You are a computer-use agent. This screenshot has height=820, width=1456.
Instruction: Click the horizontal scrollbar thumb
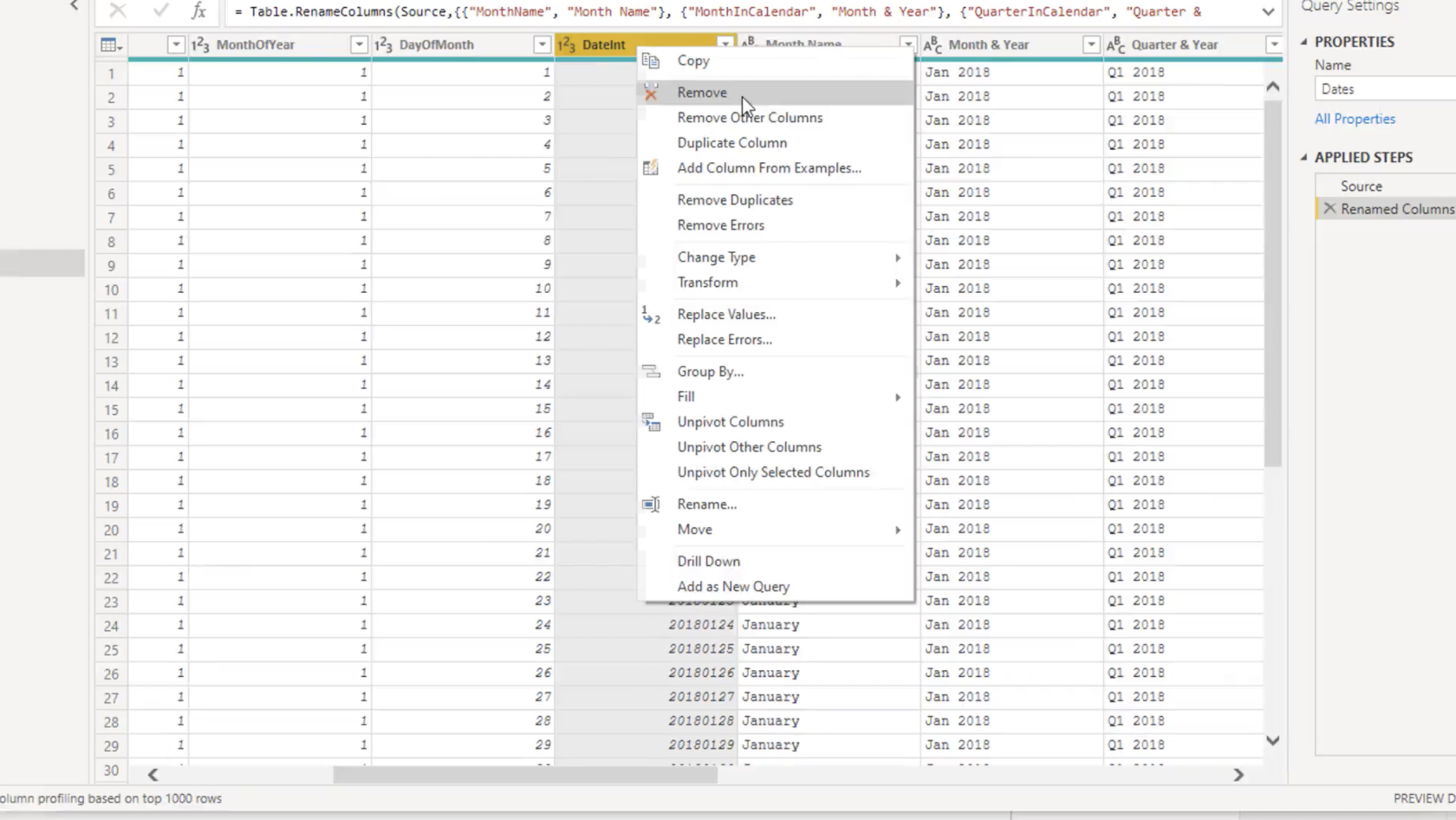525,775
